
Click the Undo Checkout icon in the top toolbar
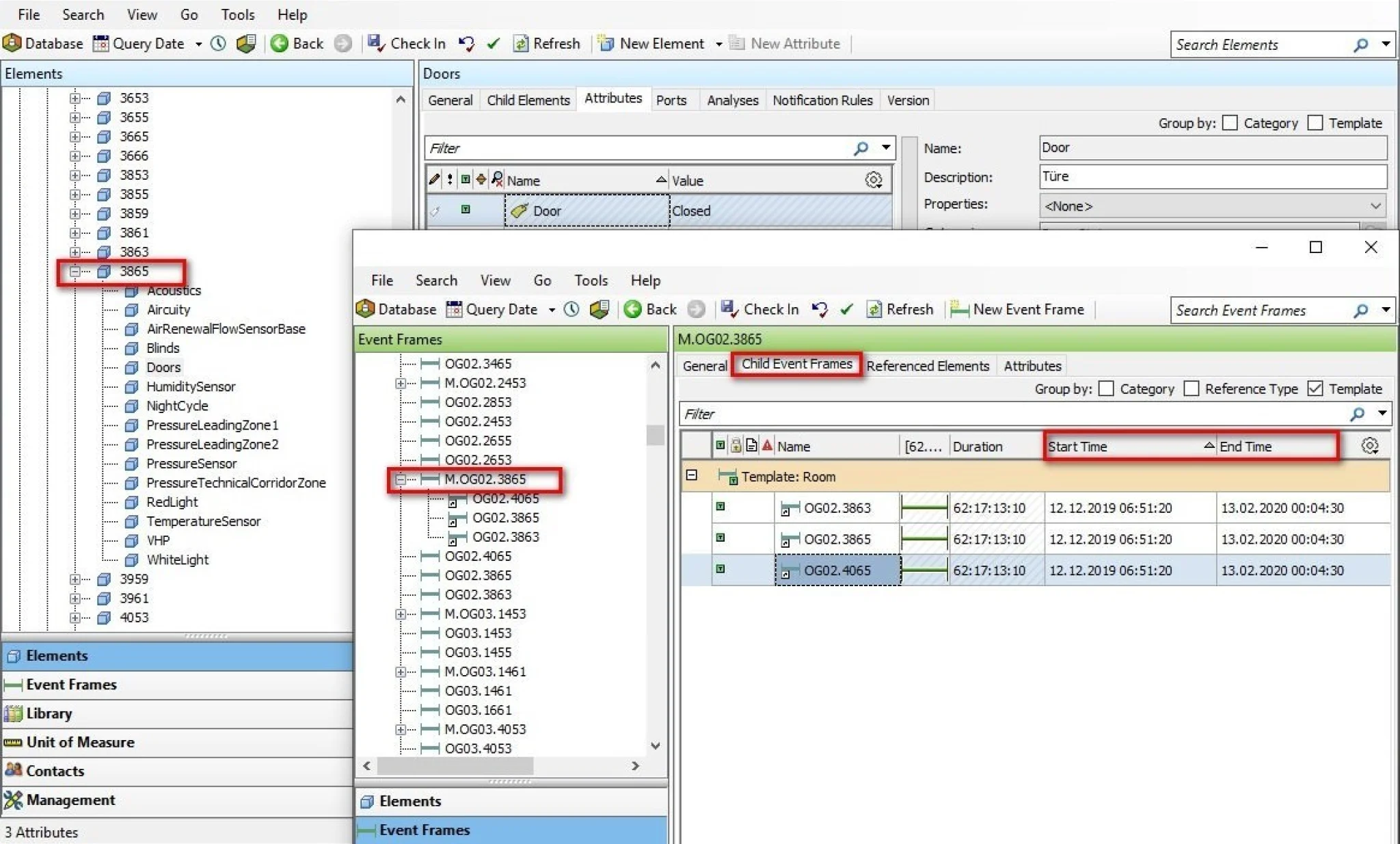point(467,43)
